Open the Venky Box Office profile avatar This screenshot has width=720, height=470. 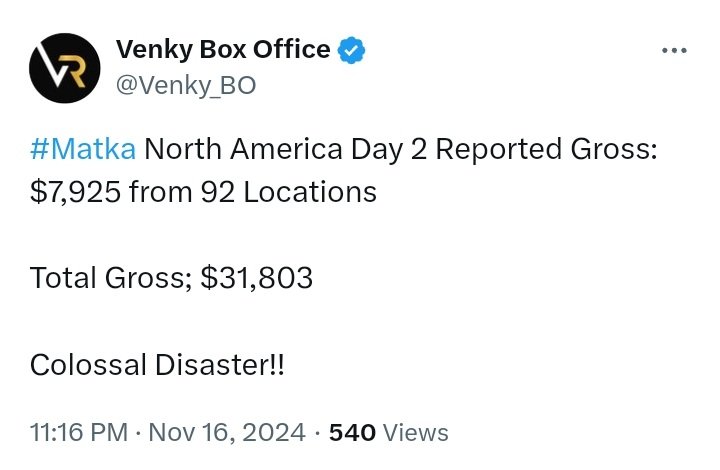click(65, 68)
